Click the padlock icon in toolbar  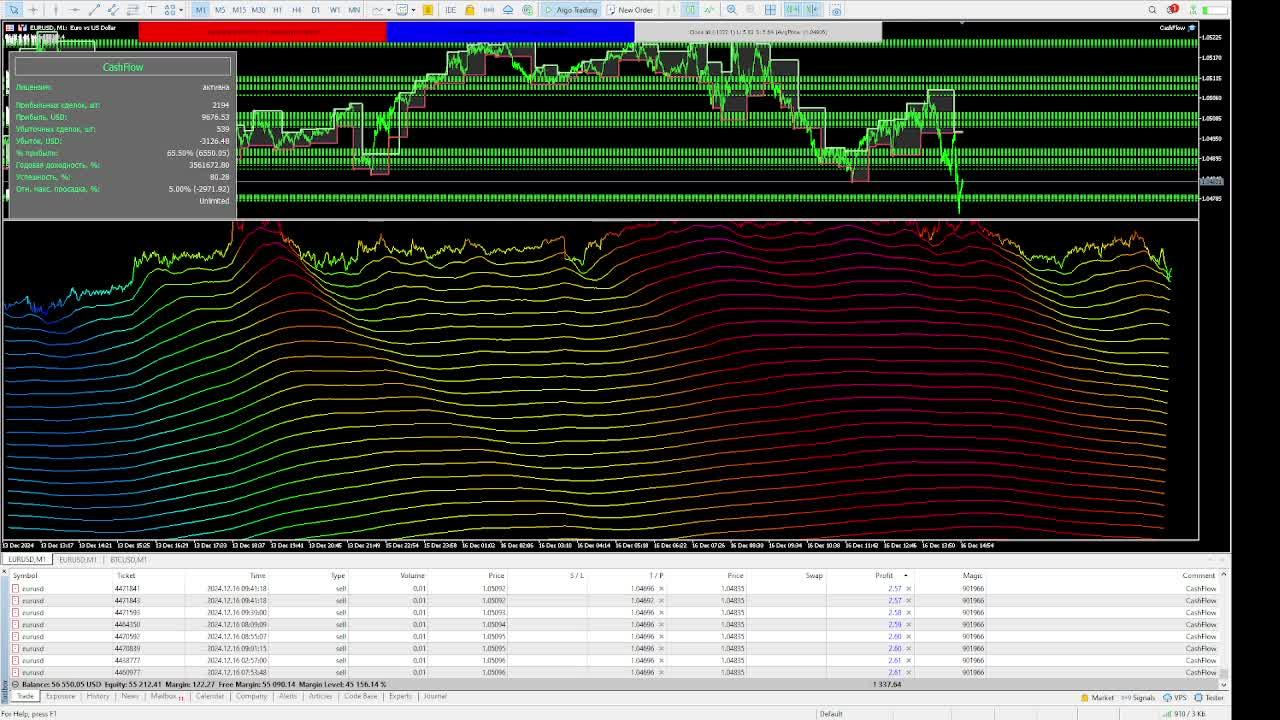click(x=469, y=10)
